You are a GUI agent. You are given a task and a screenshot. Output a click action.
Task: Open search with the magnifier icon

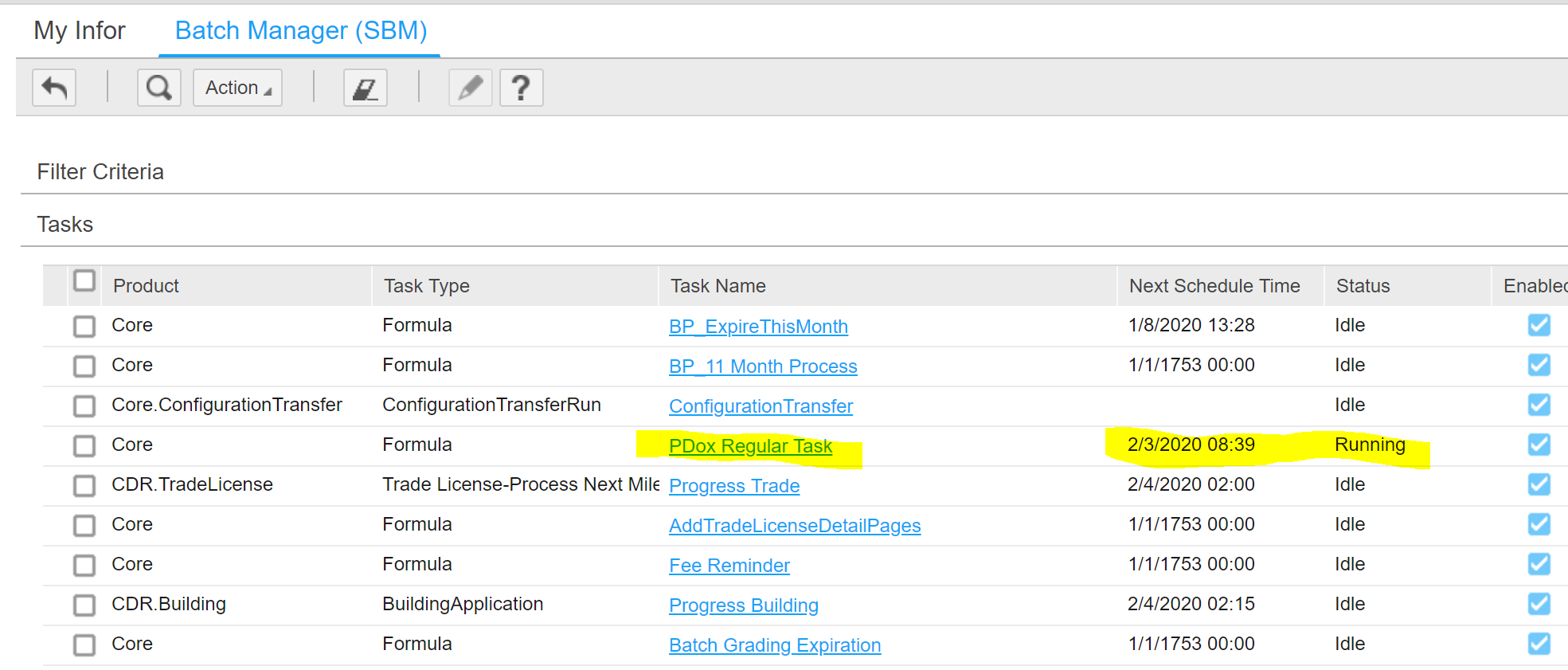(159, 88)
